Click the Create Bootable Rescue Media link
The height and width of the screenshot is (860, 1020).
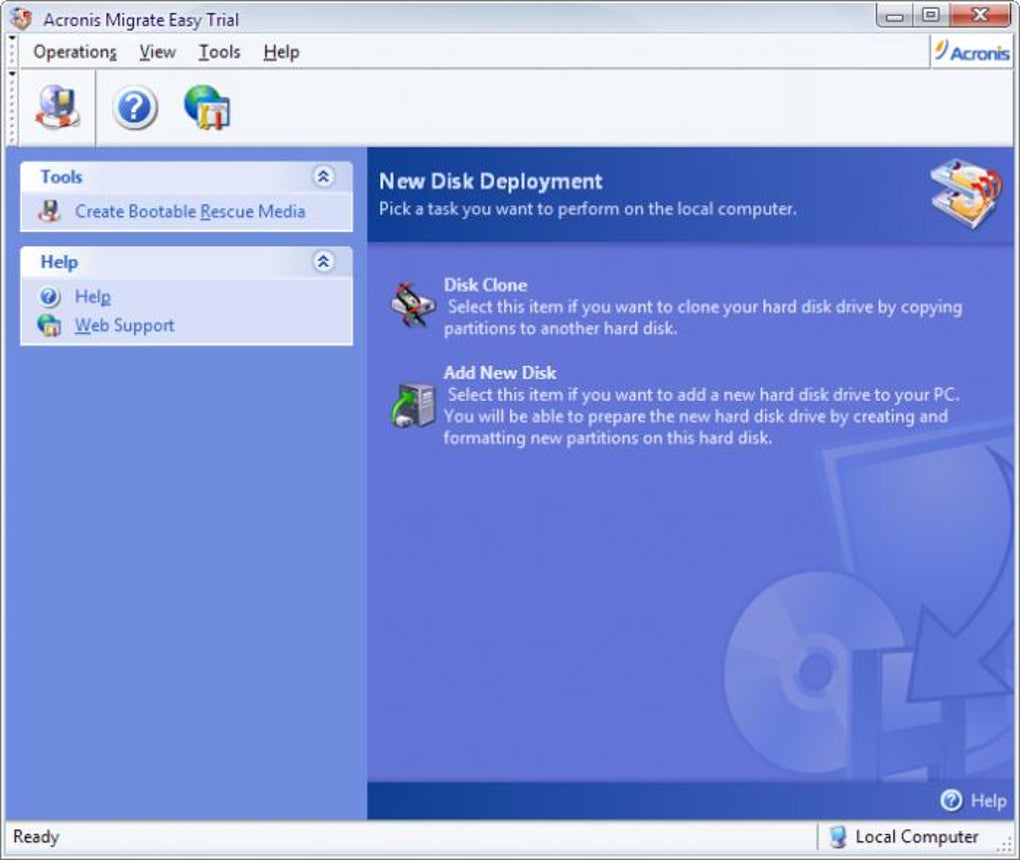190,211
